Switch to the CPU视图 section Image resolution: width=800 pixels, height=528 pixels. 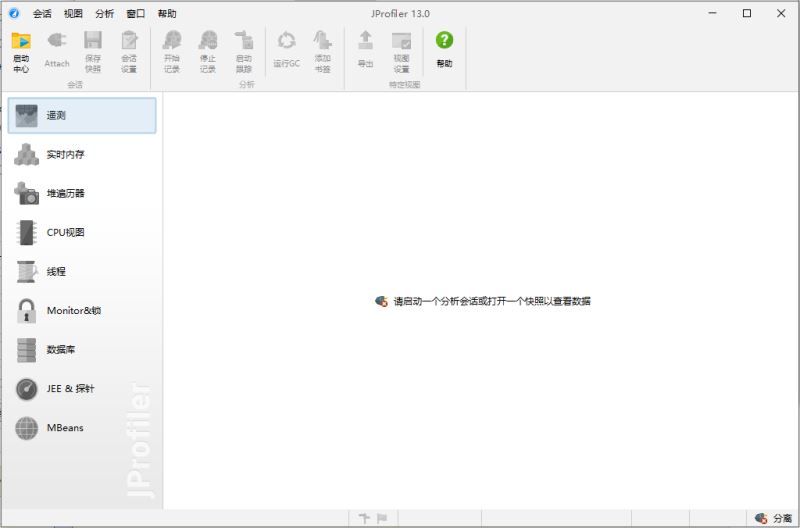[x=82, y=233]
